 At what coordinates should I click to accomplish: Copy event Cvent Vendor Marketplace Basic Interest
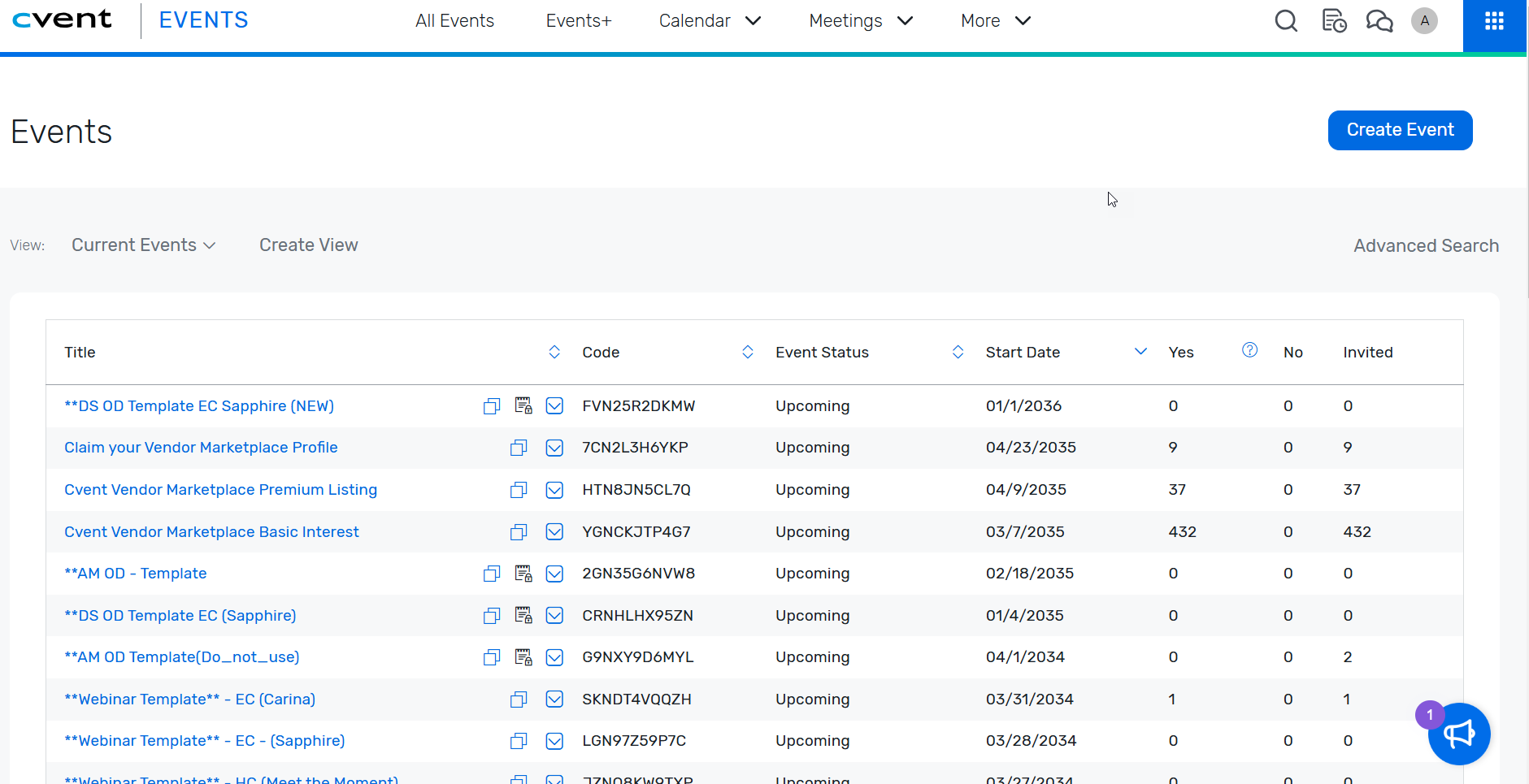pos(519,532)
